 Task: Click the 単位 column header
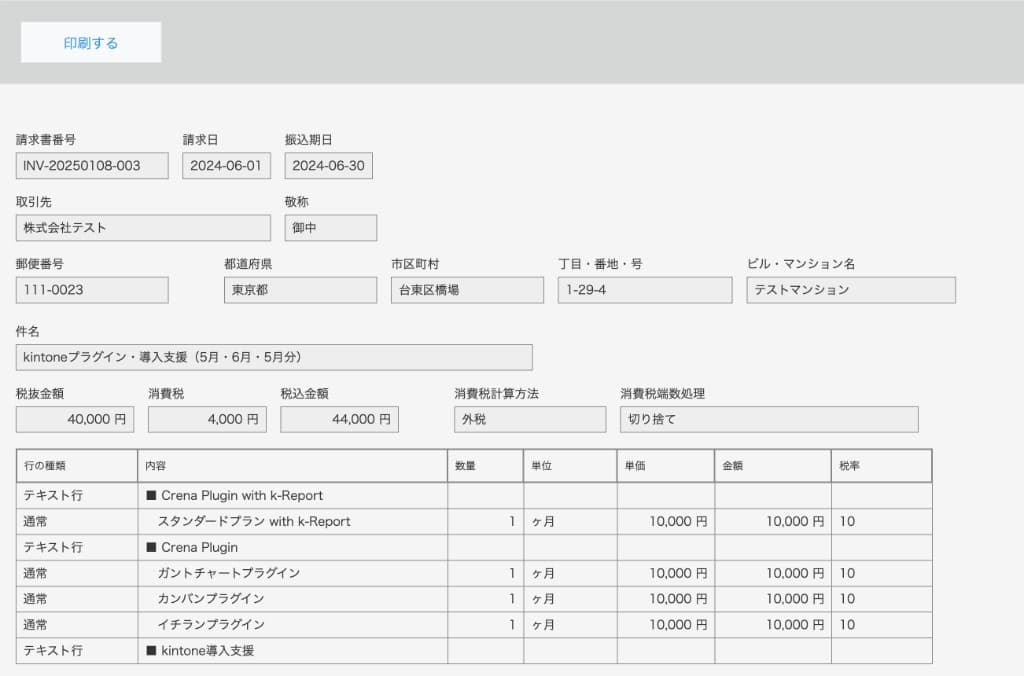tap(570, 466)
